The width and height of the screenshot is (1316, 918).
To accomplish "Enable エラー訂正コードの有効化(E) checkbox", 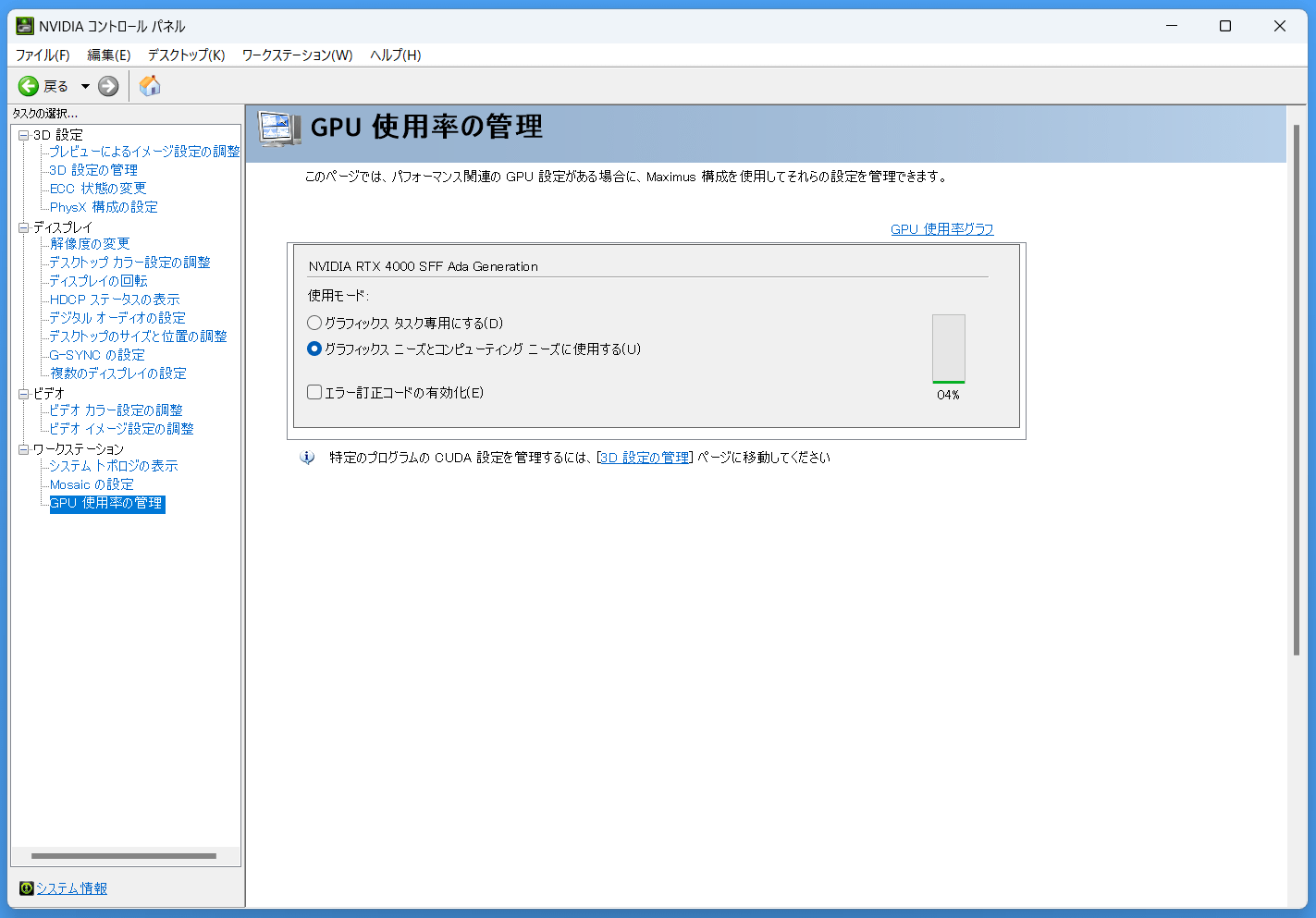I will pyautogui.click(x=314, y=392).
